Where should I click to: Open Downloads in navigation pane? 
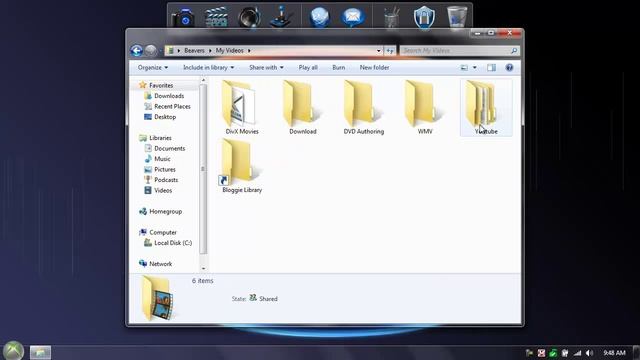pyautogui.click(x=169, y=96)
